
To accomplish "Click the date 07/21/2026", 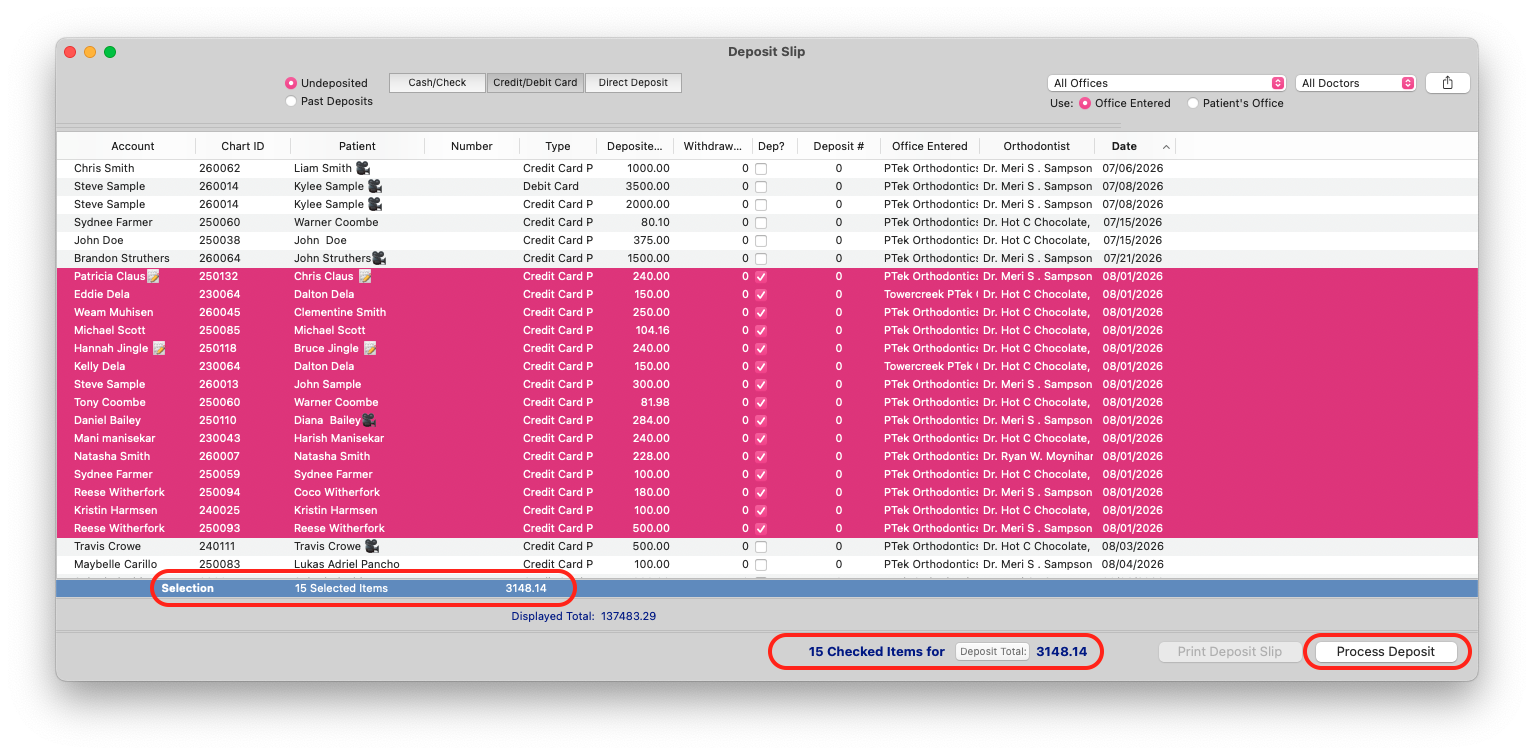I will tap(1132, 258).
